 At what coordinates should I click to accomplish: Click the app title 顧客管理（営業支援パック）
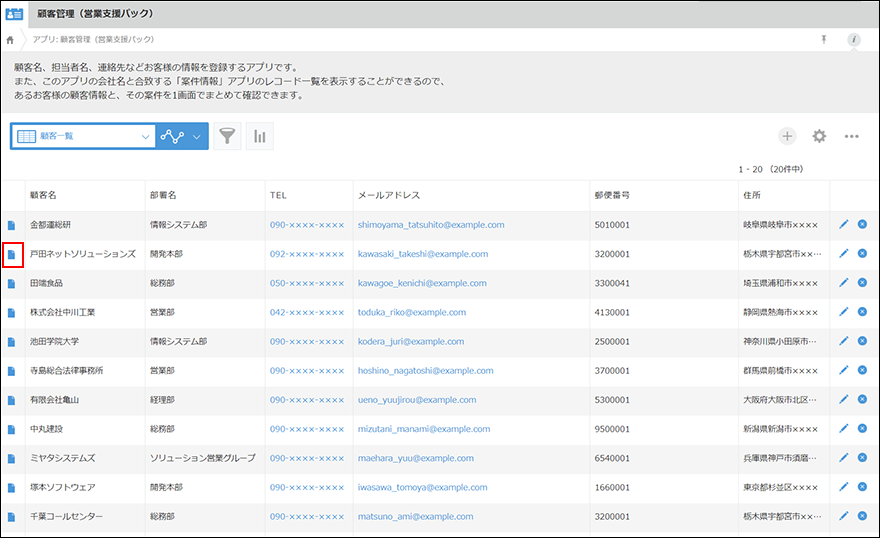95,13
